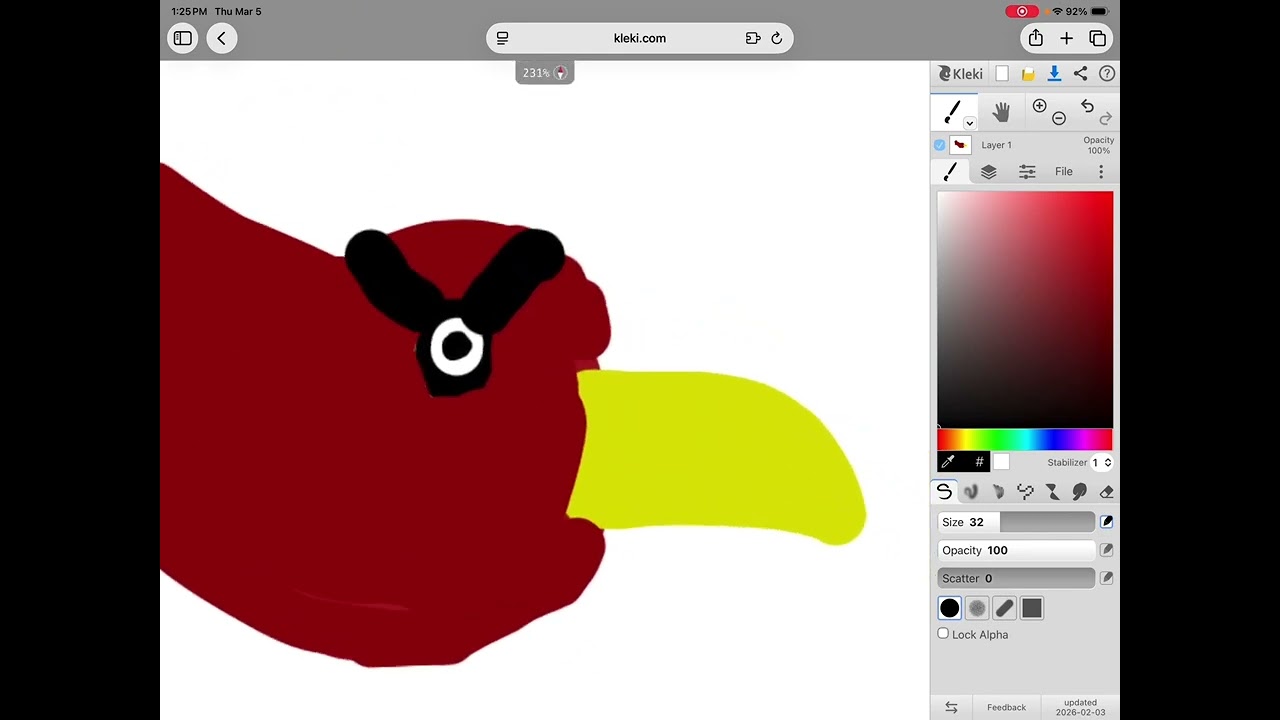Change hue on the rainbow slider
The width and height of the screenshot is (1280, 720).
[1025, 440]
